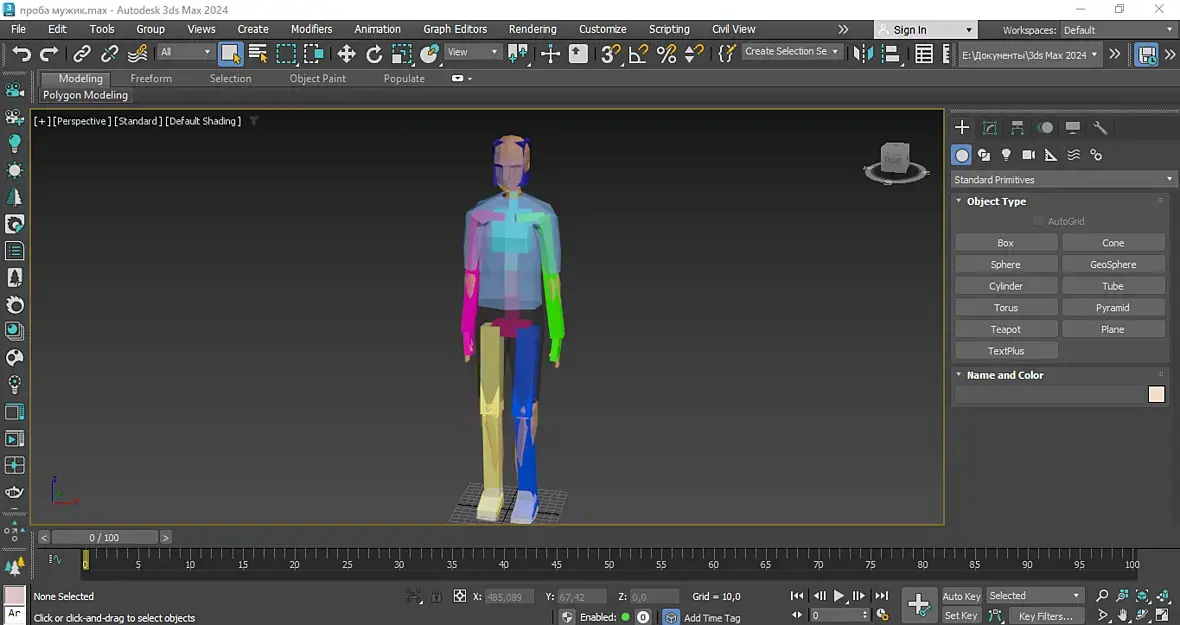This screenshot has width=1180, height=625.
Task: Open the Modifiers menu
Action: tap(311, 29)
